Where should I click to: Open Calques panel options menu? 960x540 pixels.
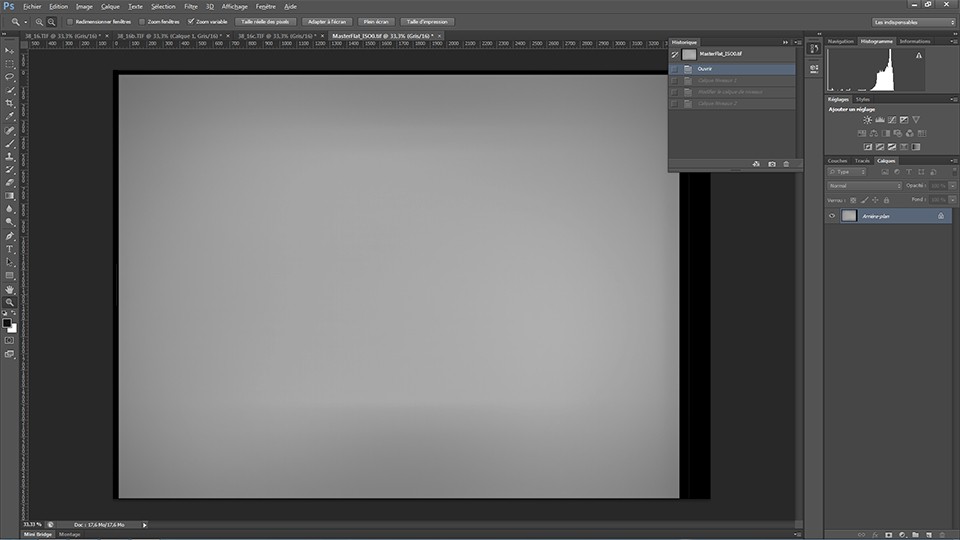(x=954, y=160)
